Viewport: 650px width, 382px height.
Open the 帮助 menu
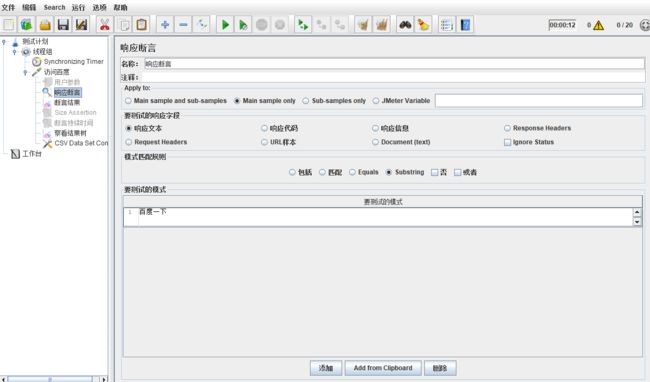121,7
